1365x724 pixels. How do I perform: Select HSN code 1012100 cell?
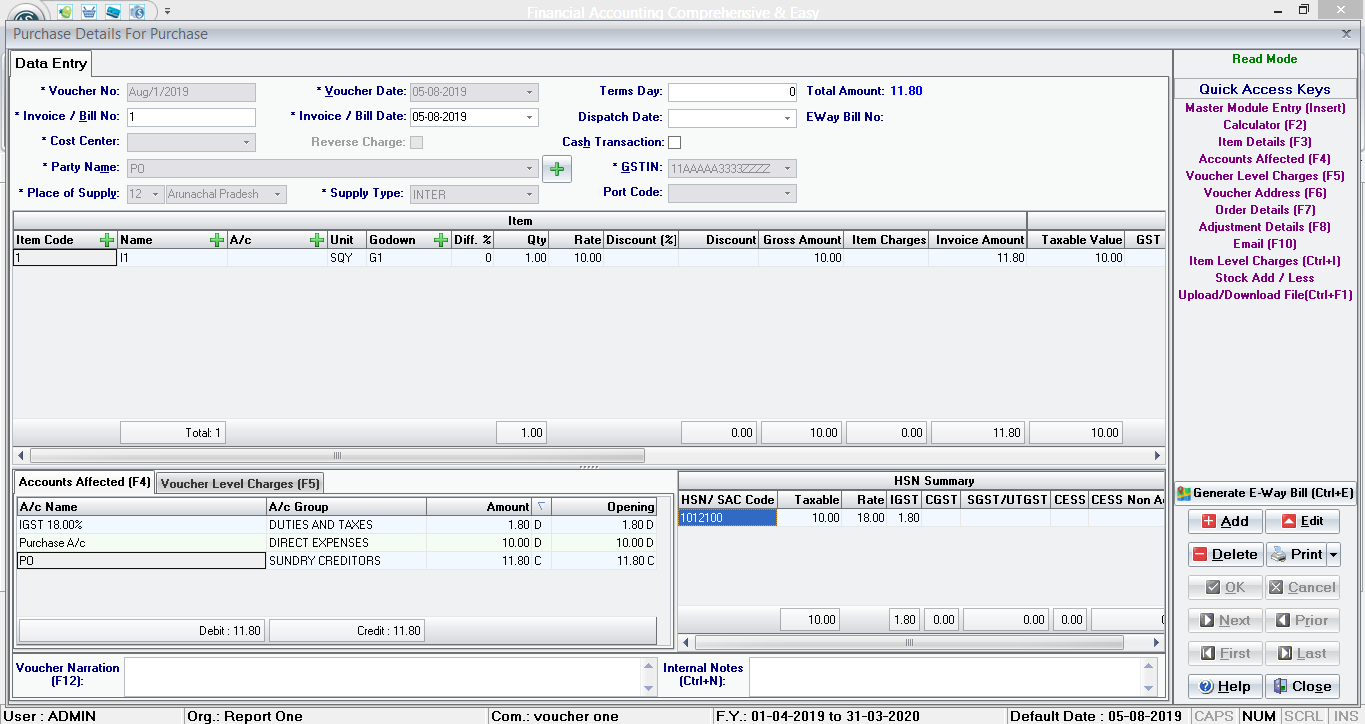click(x=727, y=518)
